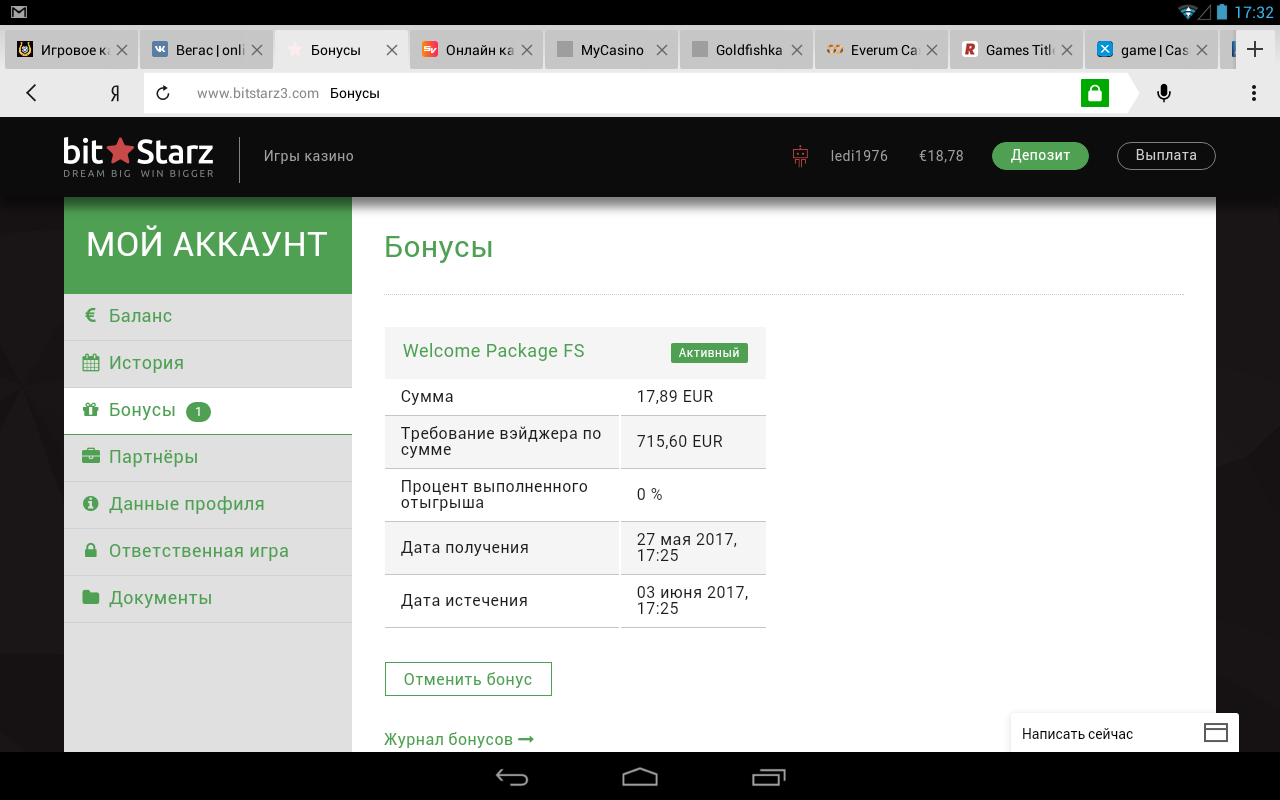Open the Баланс section in sidebar
The width and height of the screenshot is (1280, 800).
140,316
